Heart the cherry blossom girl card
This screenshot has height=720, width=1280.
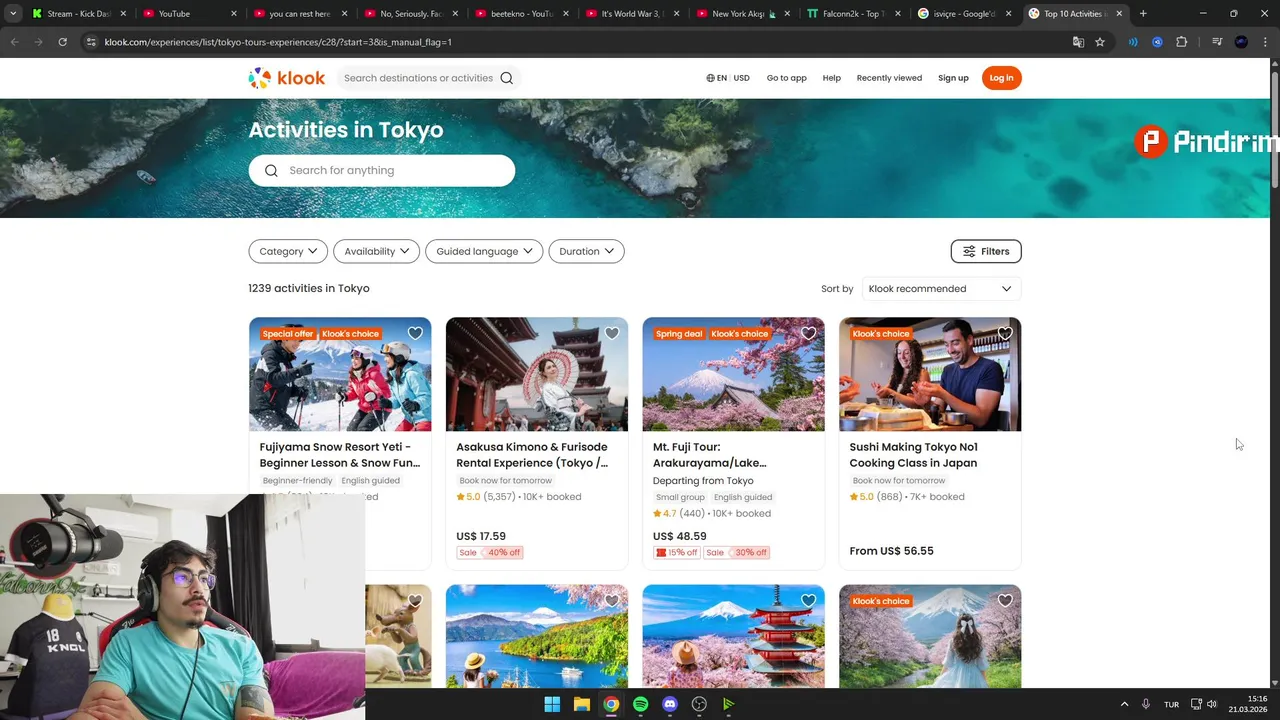tap(1005, 601)
